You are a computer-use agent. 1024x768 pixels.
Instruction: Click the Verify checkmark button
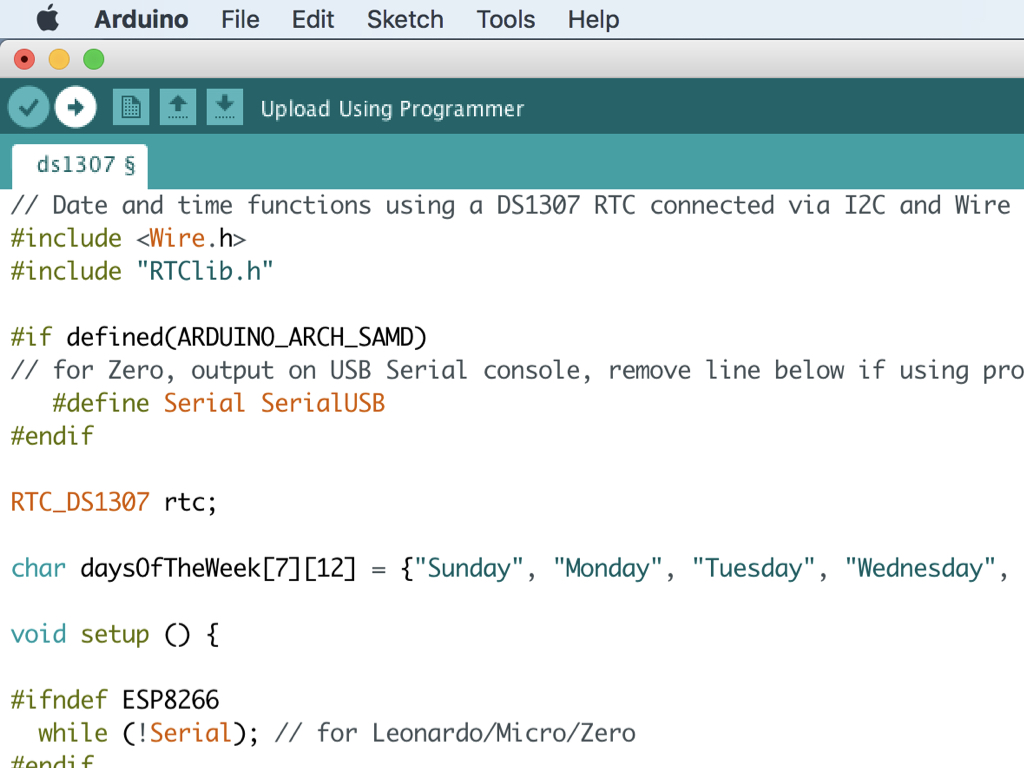29,107
